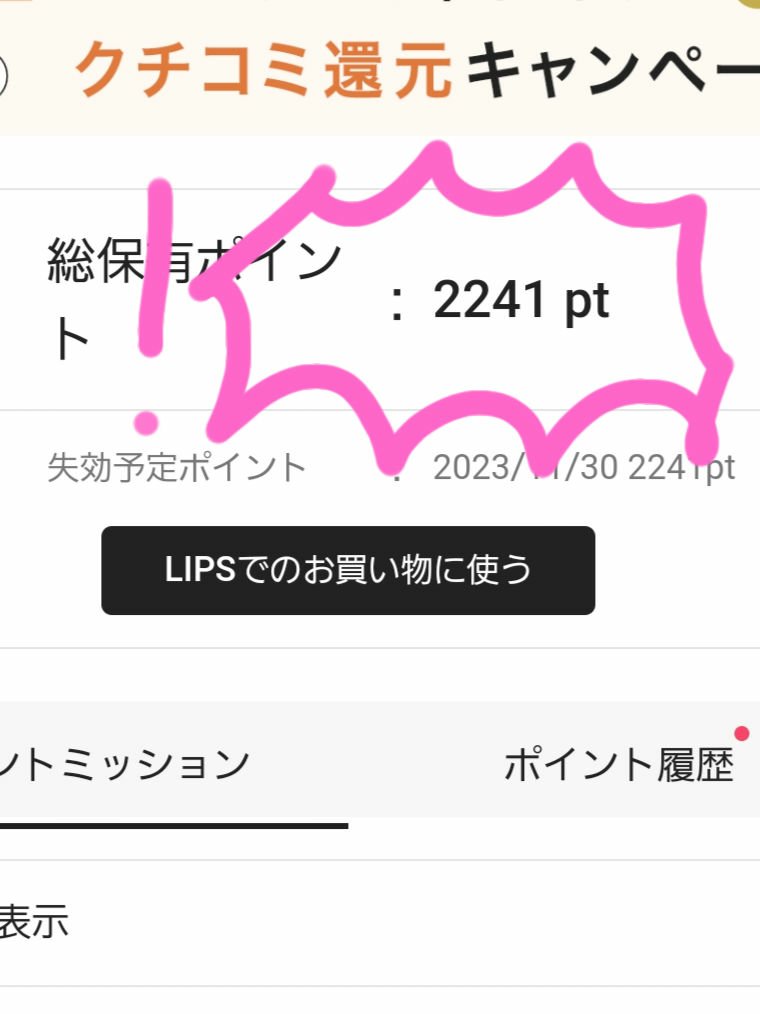Click the orange 還元 characters in banner
This screenshot has height=1014, width=760.
click(x=387, y=69)
